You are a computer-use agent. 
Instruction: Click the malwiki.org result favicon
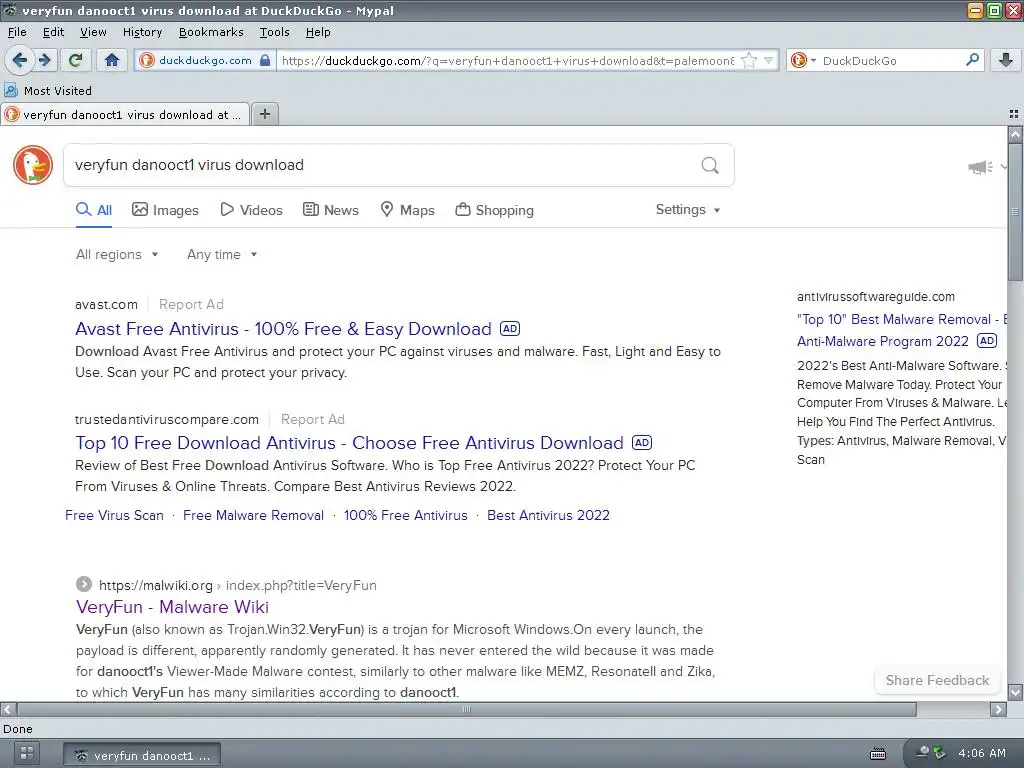tap(84, 584)
